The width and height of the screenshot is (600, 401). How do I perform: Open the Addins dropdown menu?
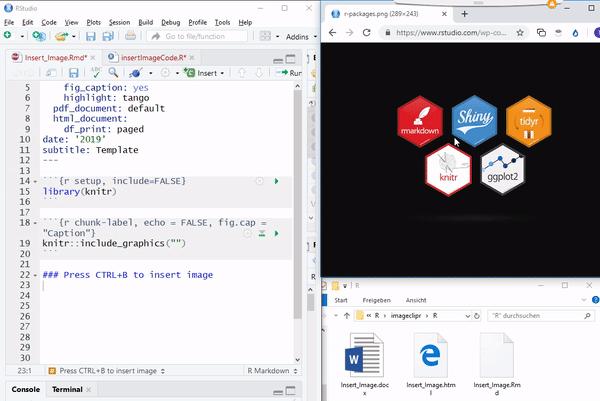pyautogui.click(x=301, y=37)
